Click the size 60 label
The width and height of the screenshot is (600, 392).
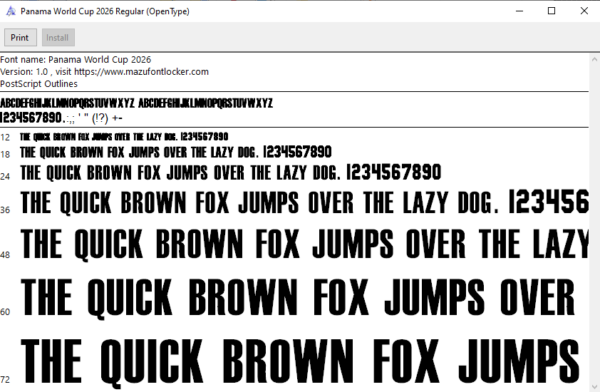tap(5, 312)
